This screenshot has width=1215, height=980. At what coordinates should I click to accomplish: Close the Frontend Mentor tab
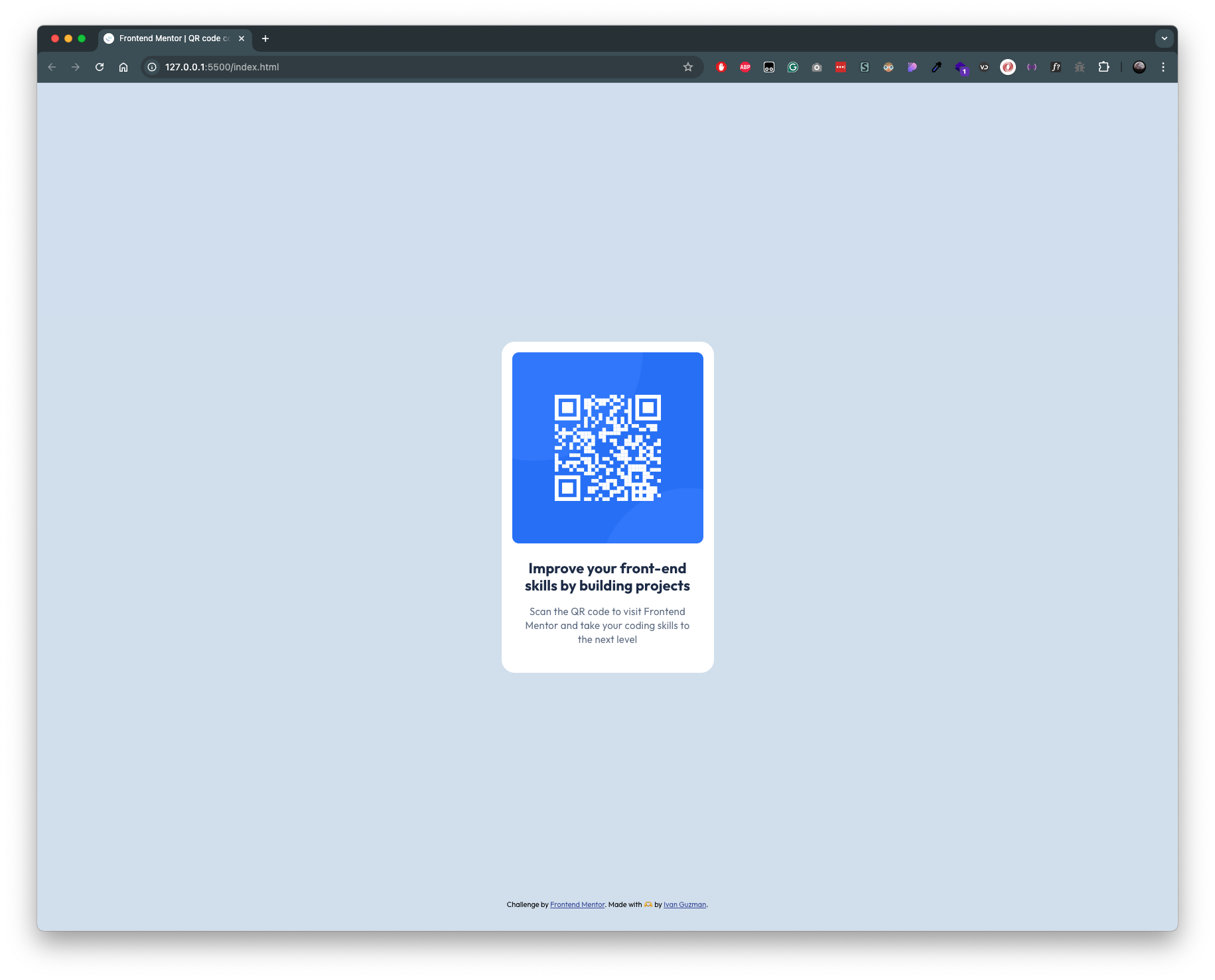(242, 38)
